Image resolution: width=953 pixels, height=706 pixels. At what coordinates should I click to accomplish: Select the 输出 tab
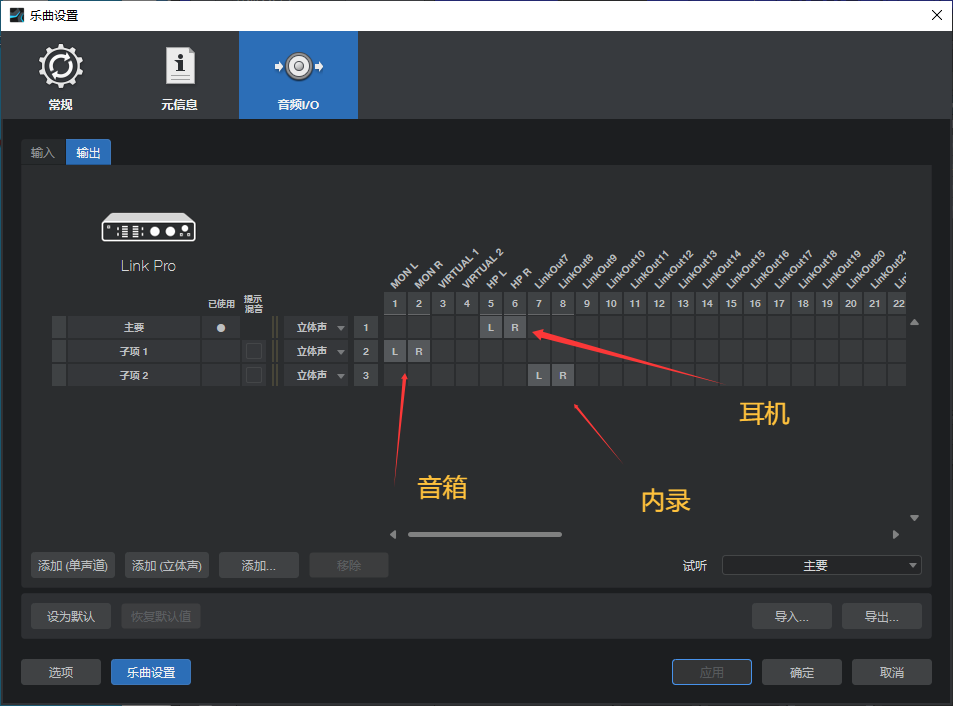(x=88, y=152)
